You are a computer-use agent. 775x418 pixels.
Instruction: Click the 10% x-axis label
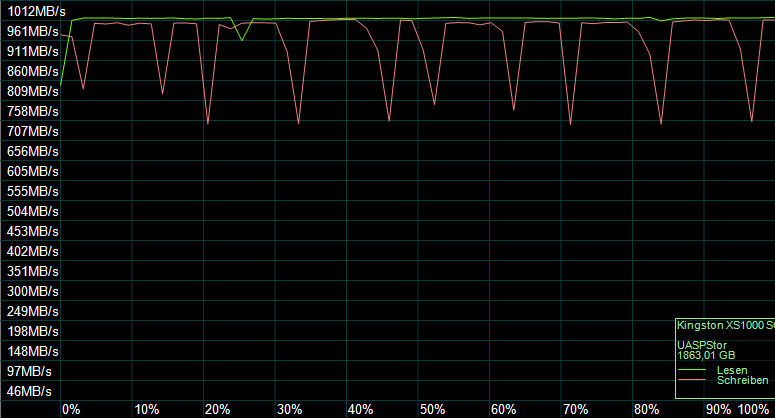pos(147,410)
